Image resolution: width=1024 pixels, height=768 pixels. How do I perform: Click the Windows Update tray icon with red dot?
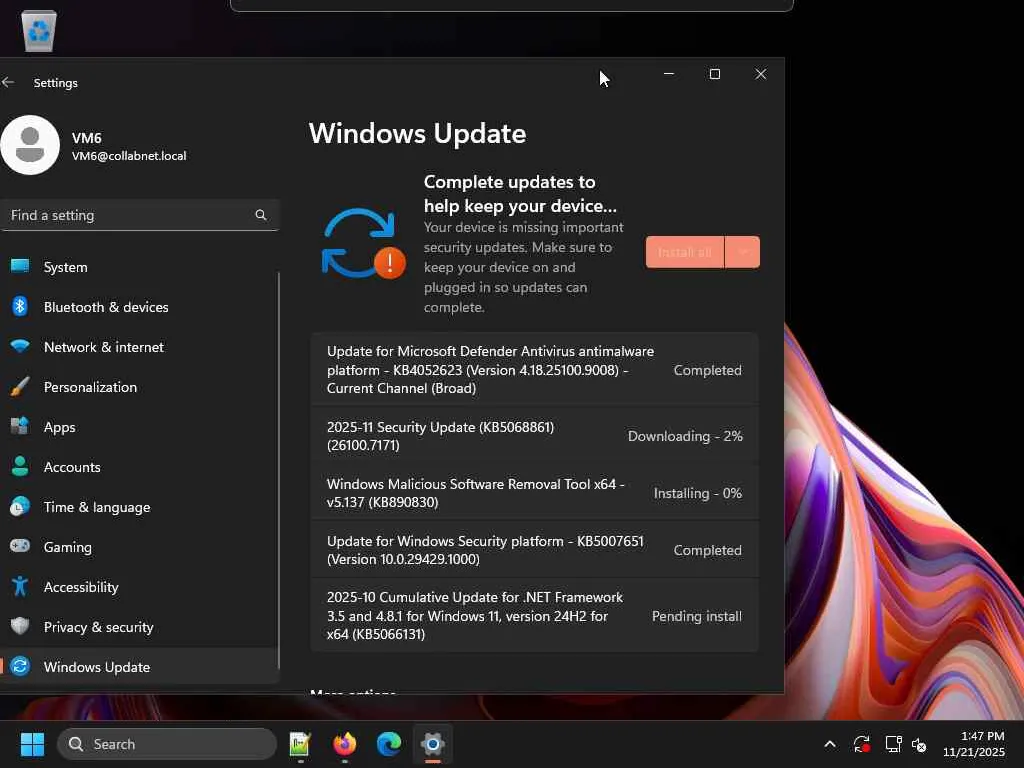pyautogui.click(x=861, y=744)
